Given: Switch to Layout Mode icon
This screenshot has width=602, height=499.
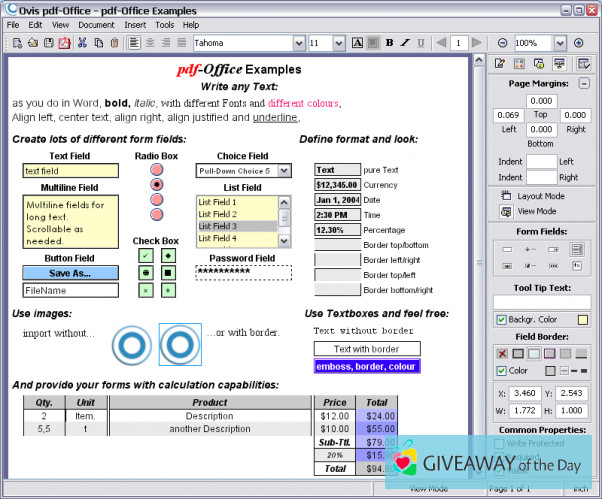Looking at the screenshot, I should (506, 196).
